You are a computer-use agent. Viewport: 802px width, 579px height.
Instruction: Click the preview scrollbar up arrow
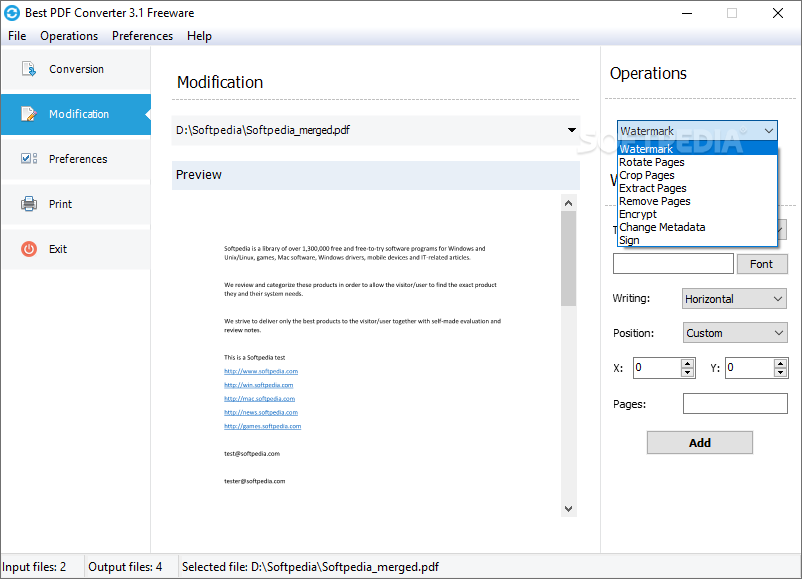click(x=568, y=203)
